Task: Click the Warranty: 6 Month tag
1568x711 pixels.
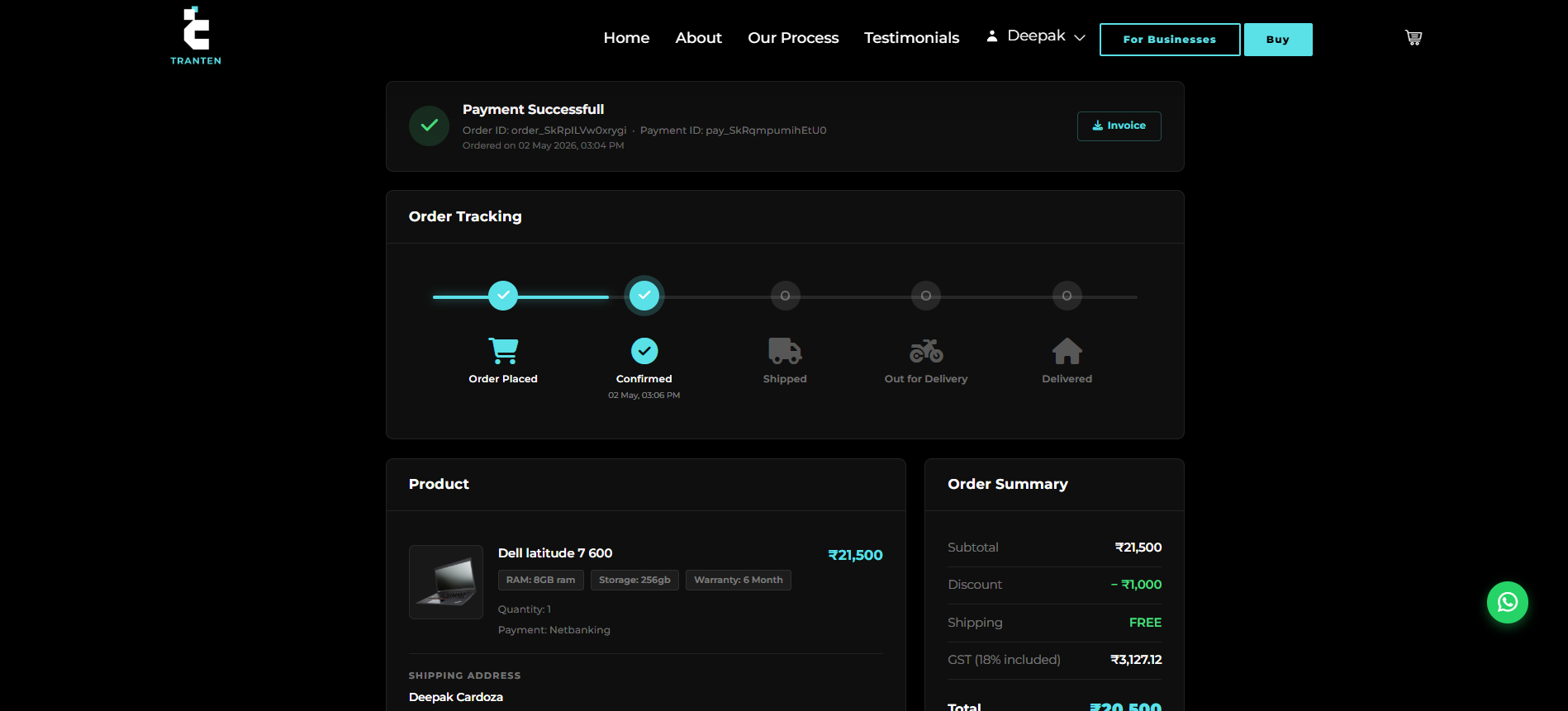Action: [739, 581]
